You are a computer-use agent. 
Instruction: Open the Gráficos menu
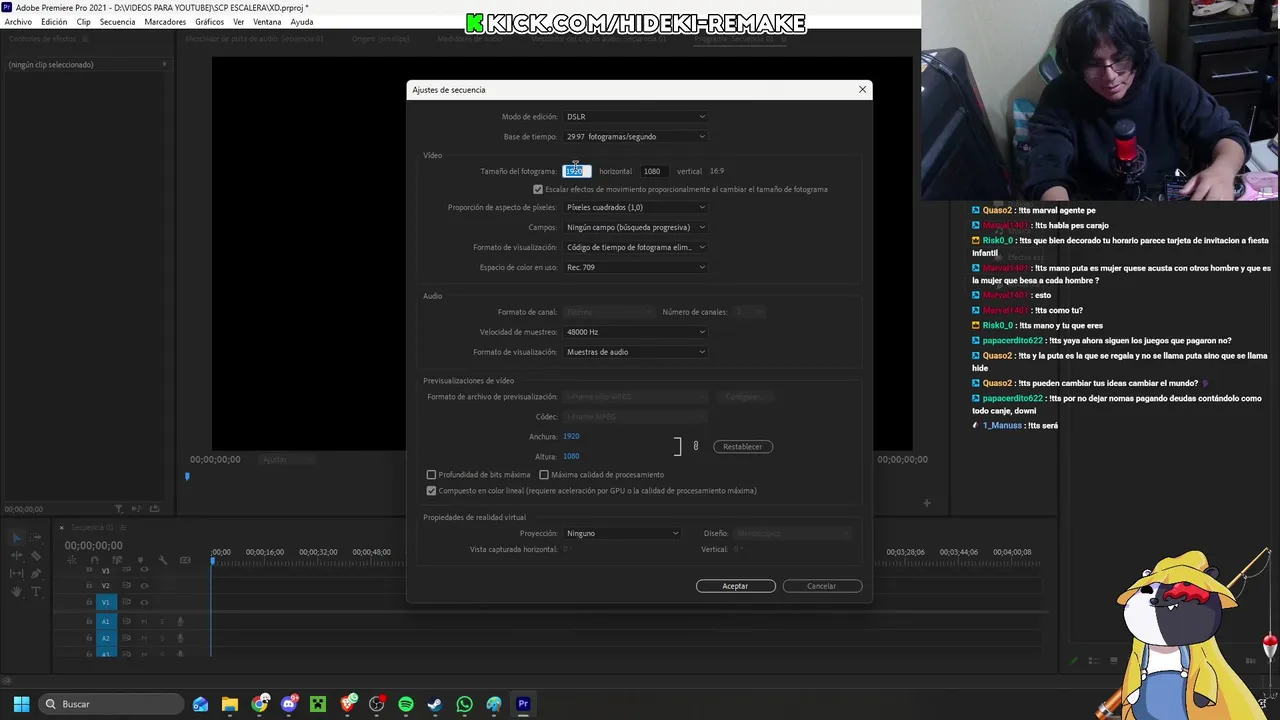(x=209, y=22)
